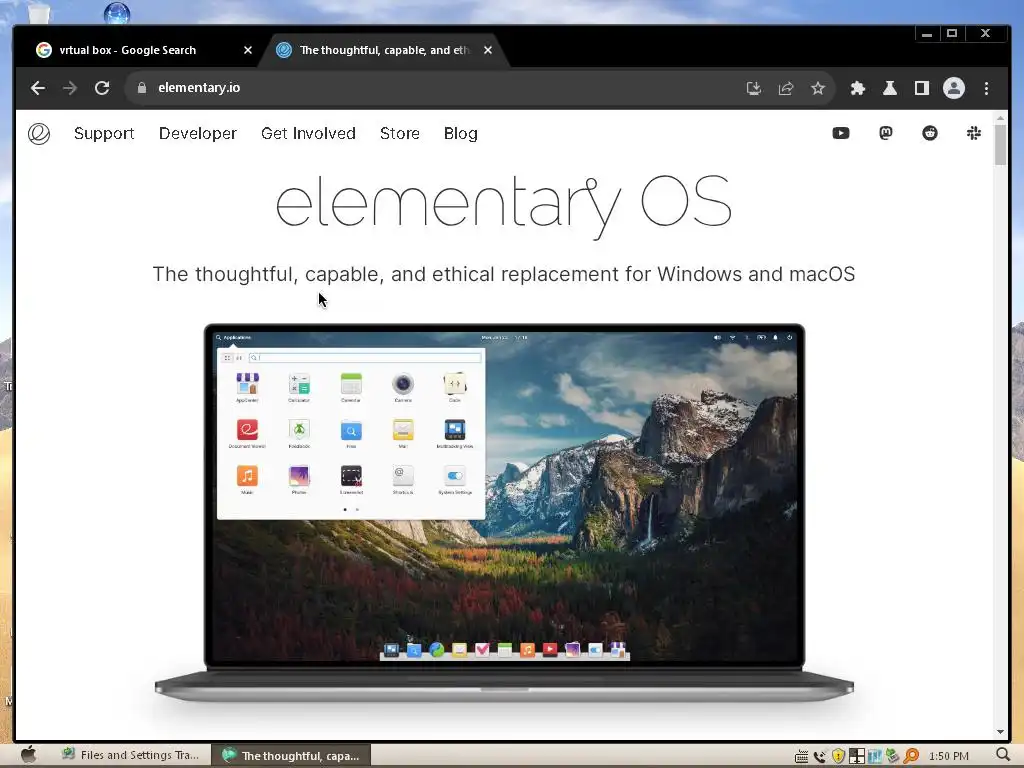Open the Apple start menu on taskbar
Screen dimensions: 1024x768
[x=28, y=756]
